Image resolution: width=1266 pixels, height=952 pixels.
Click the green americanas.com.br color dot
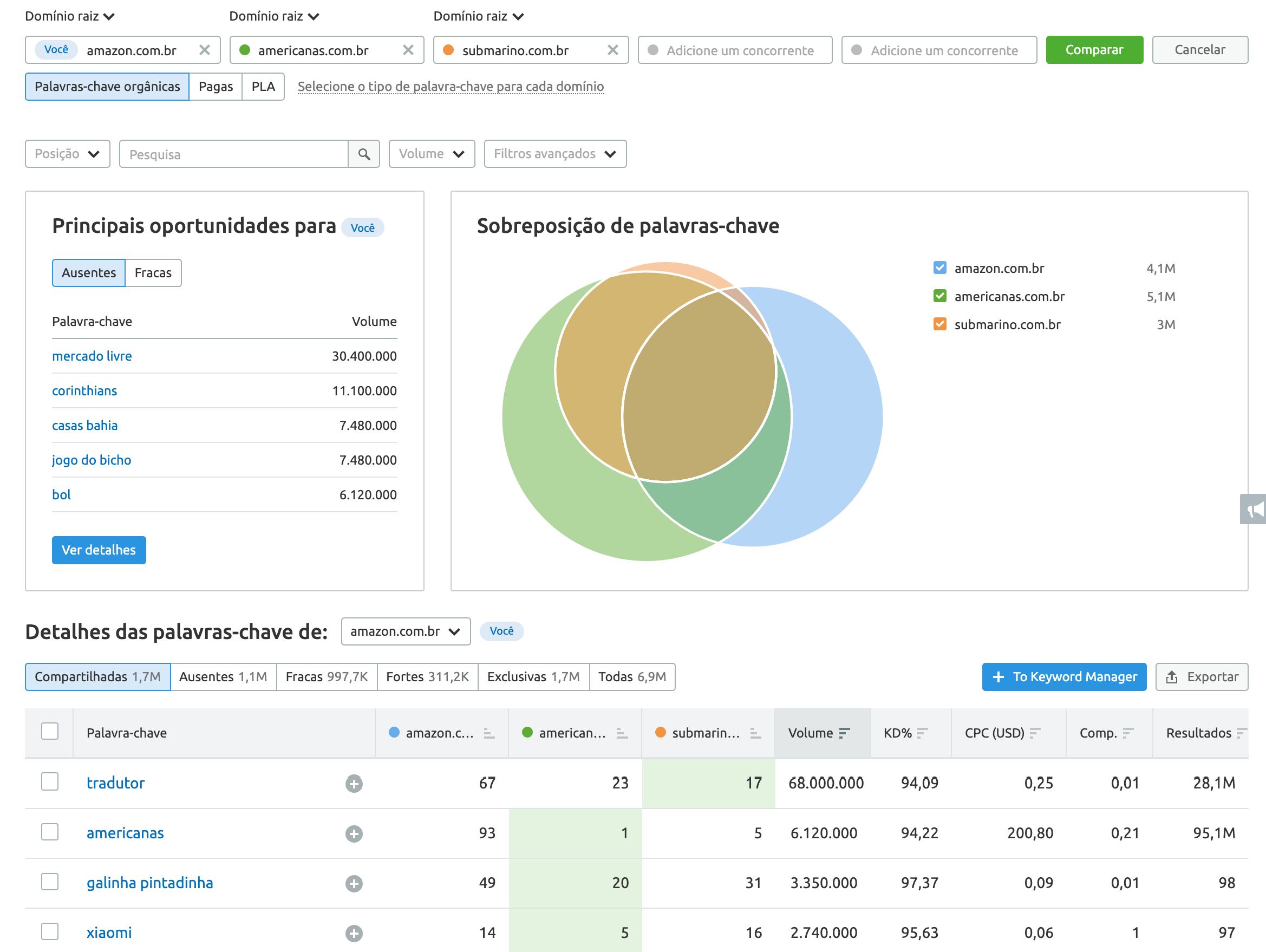click(244, 50)
